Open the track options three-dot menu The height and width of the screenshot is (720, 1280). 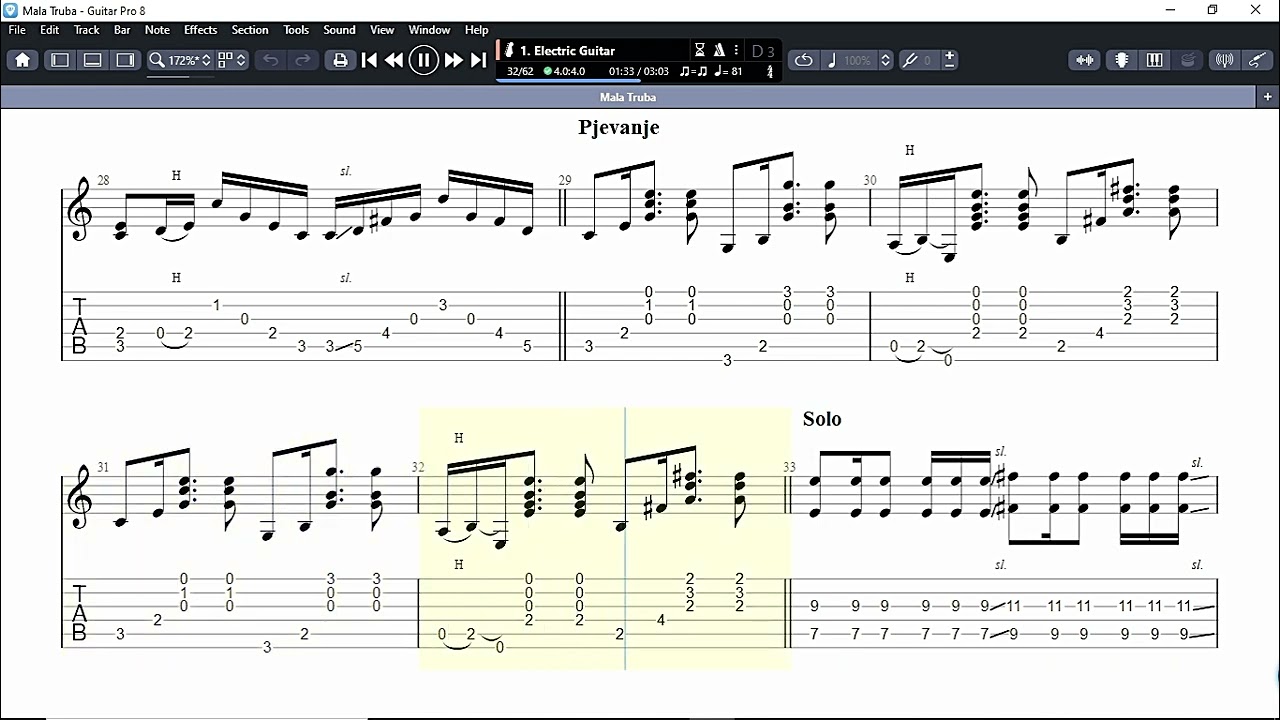pos(737,50)
